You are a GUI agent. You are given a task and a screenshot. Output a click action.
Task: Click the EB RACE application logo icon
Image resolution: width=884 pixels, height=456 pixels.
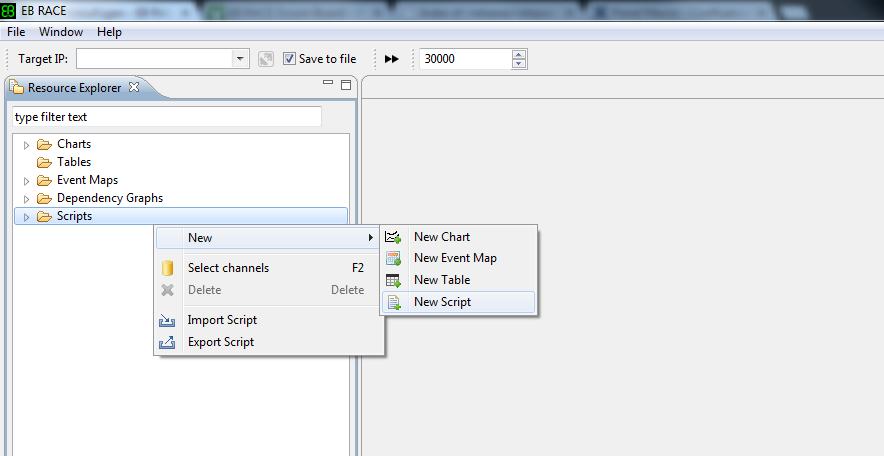point(8,11)
